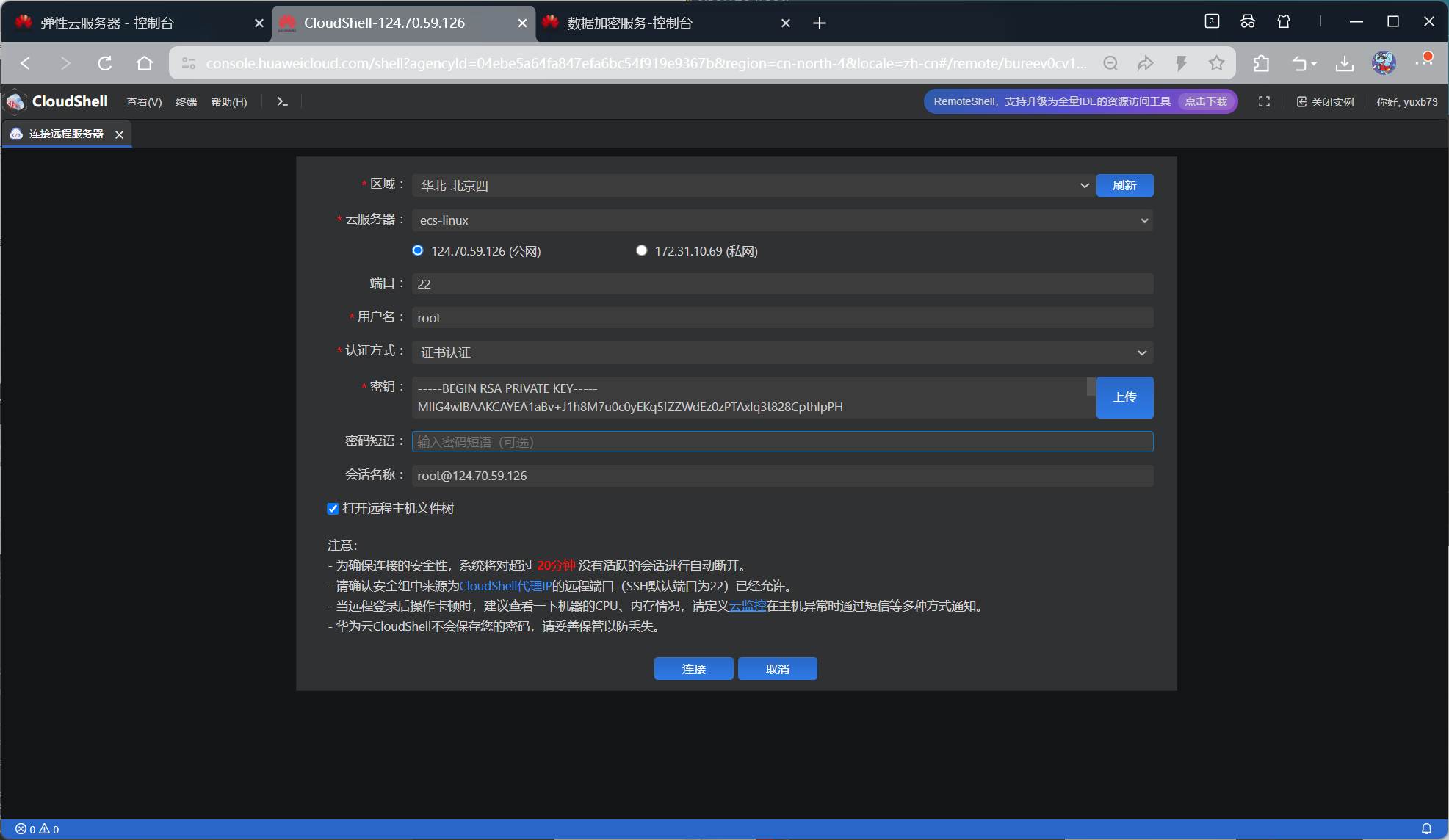
Task: Toggle fullscreen mode icon in CloudShell header
Action: point(1264,102)
